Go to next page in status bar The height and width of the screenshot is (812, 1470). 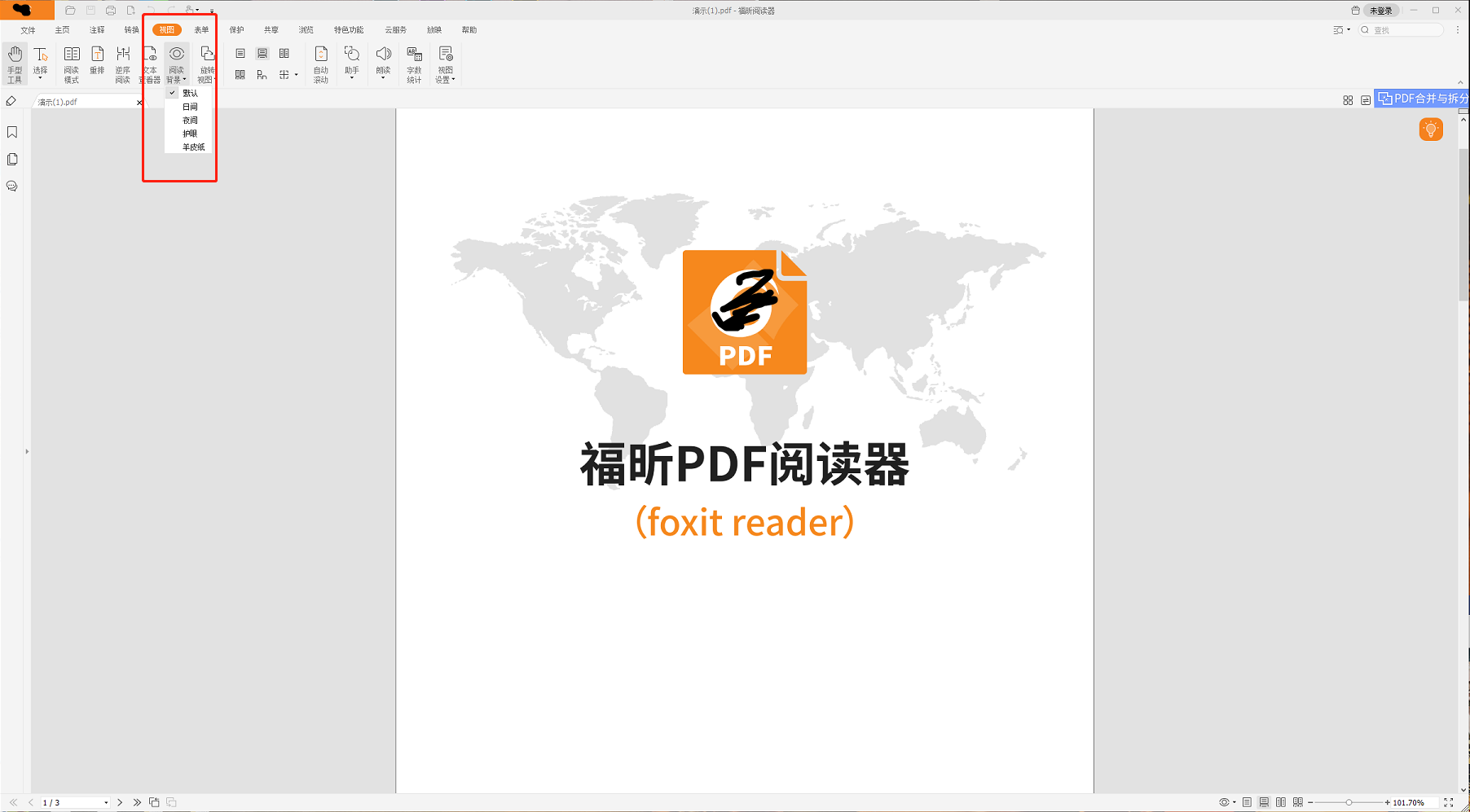[120, 802]
